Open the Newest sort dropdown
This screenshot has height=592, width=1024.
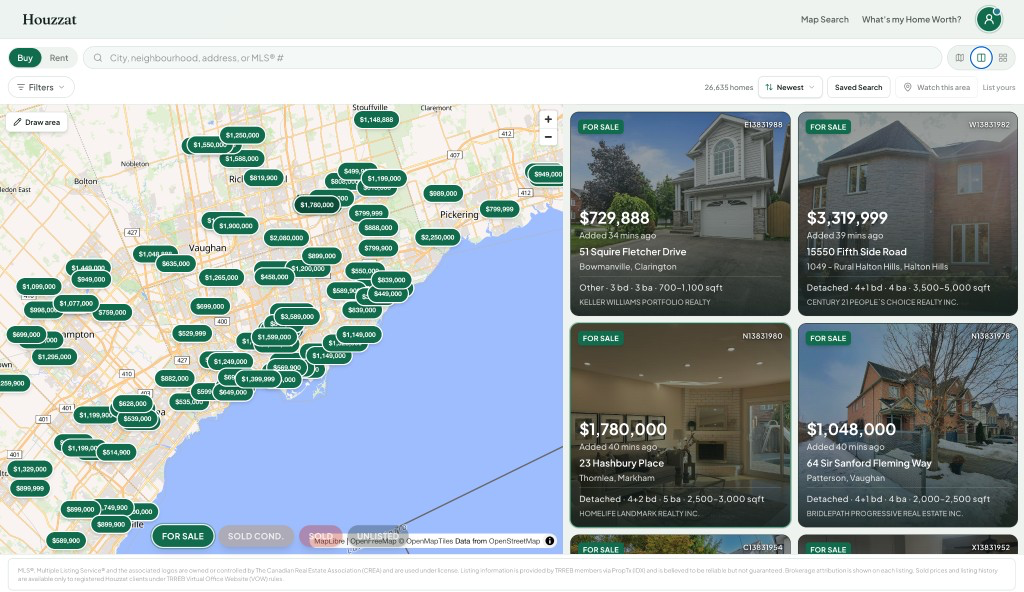point(790,87)
